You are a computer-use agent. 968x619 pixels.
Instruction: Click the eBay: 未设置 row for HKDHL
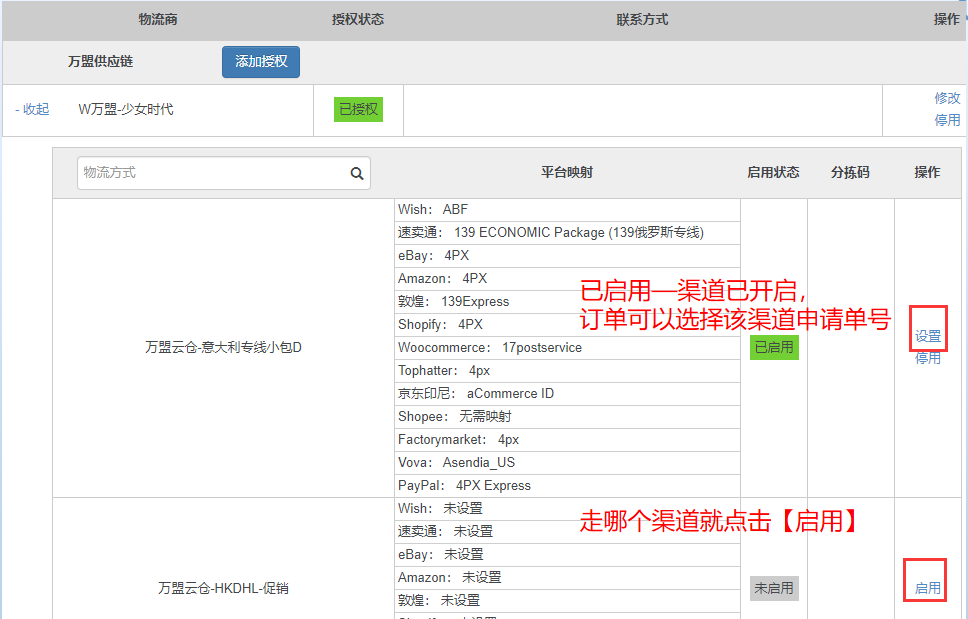[567, 555]
